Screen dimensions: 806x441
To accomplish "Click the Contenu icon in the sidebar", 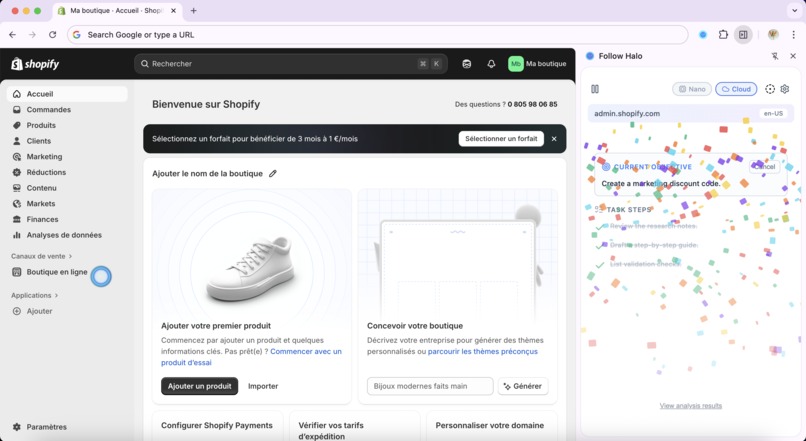I will point(17,188).
